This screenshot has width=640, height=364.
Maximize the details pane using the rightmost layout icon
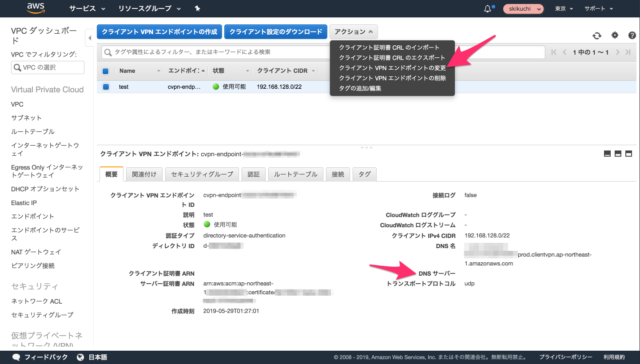[x=629, y=154]
